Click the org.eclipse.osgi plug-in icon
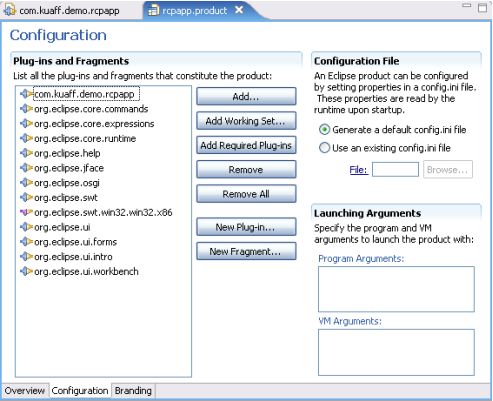The height and width of the screenshot is (401, 493). click(x=26, y=183)
